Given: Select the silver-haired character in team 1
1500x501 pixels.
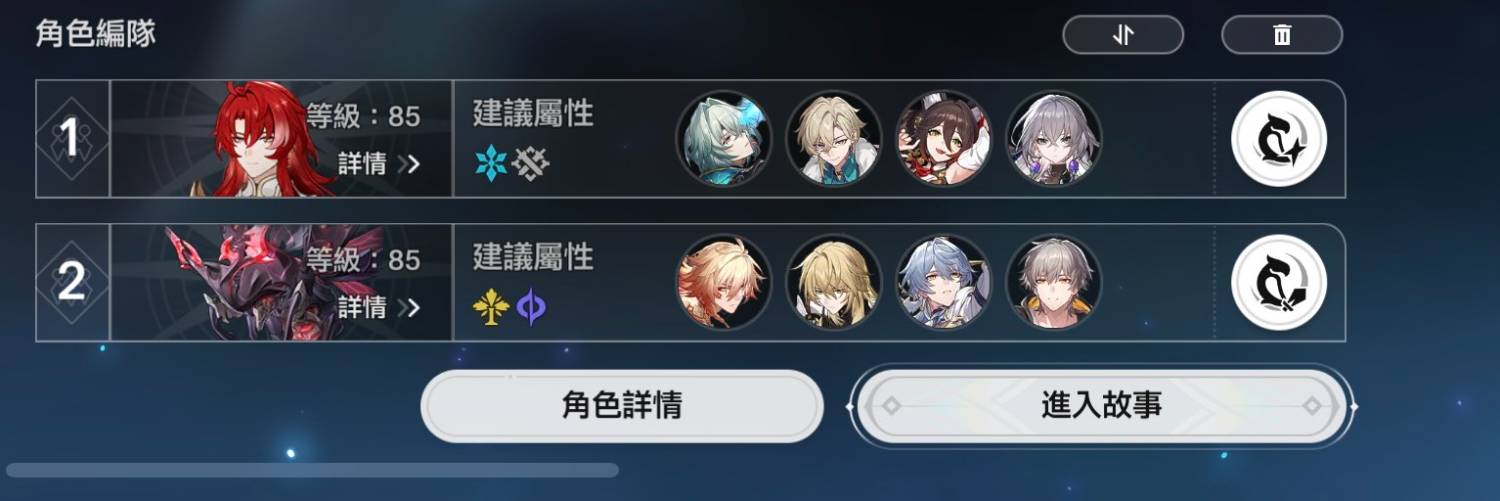Looking at the screenshot, I should tap(1054, 139).
